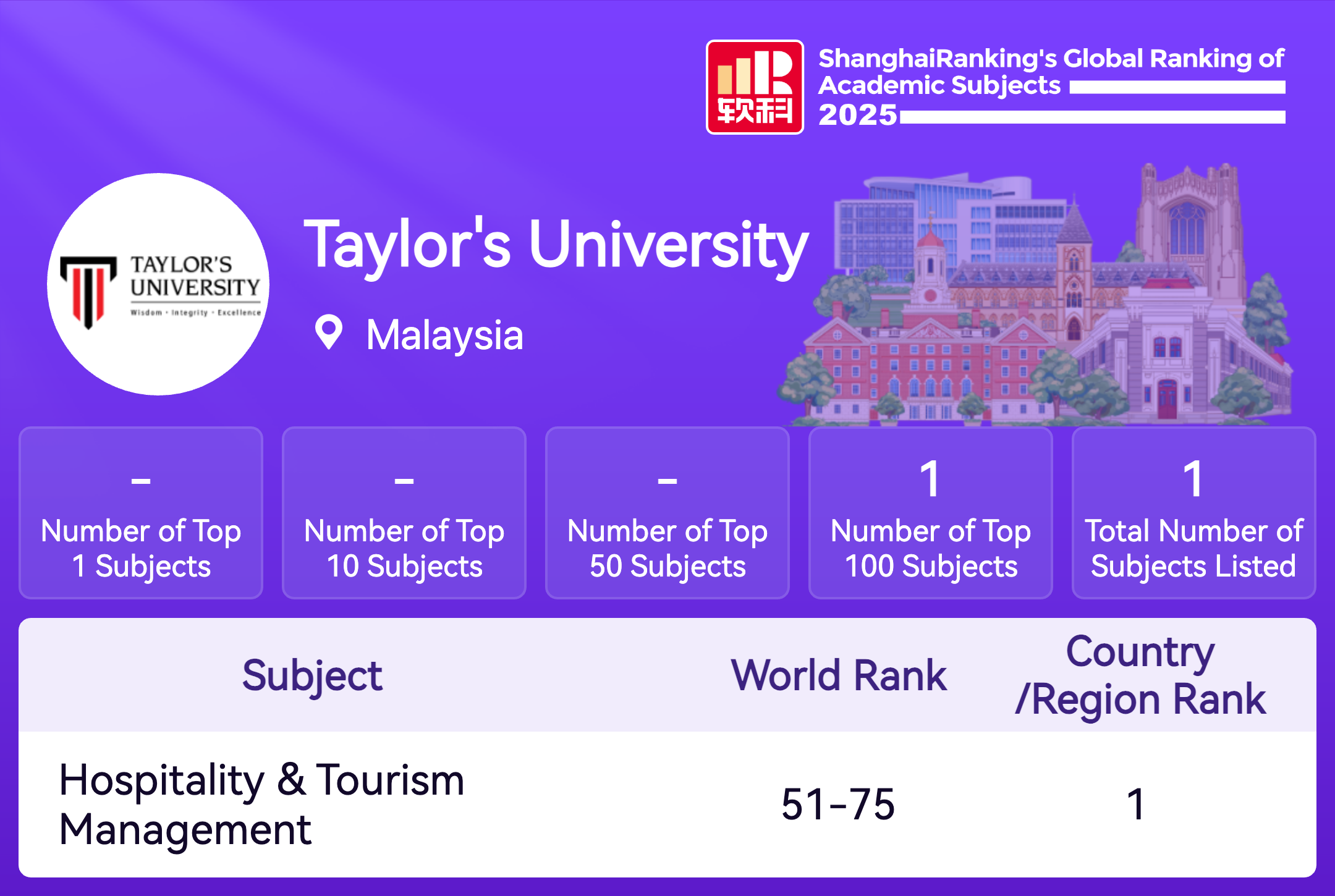Click the 51-75 world rank value
This screenshot has width=1335, height=896.
[838, 804]
